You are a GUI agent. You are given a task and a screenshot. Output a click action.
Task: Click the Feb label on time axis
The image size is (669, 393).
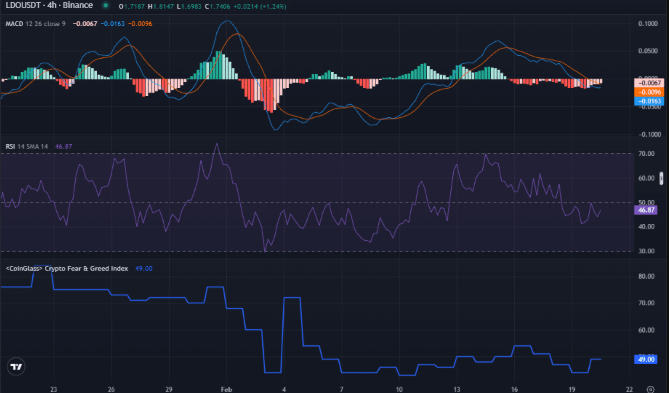tap(227, 389)
